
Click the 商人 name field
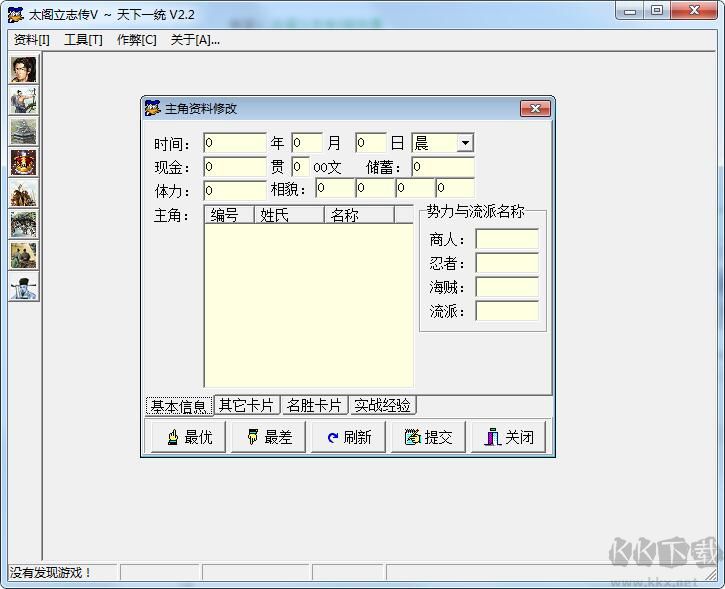pos(507,239)
